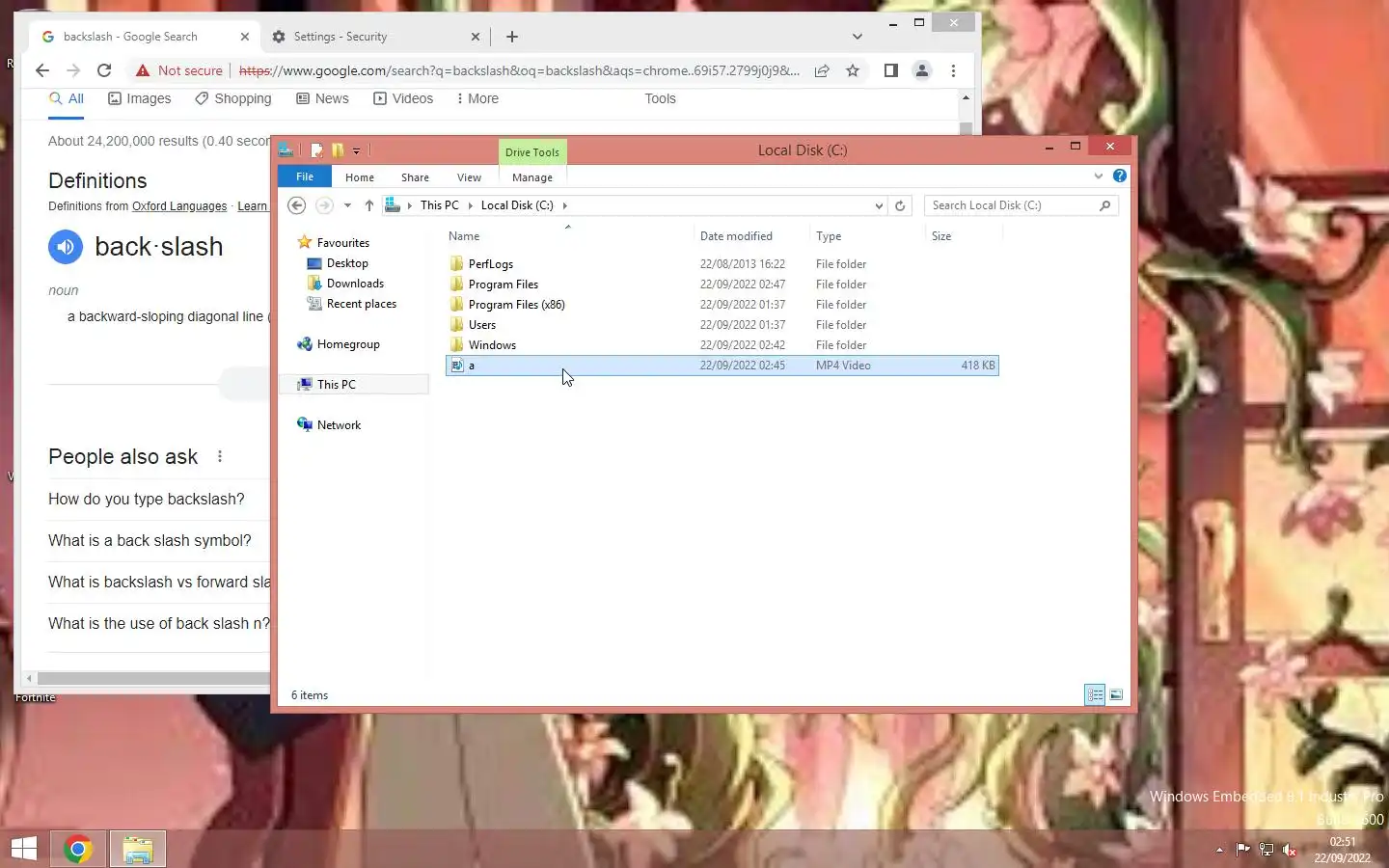Open the Recent locations dropdown arrow
The width and height of the screenshot is (1389, 868).
click(347, 205)
